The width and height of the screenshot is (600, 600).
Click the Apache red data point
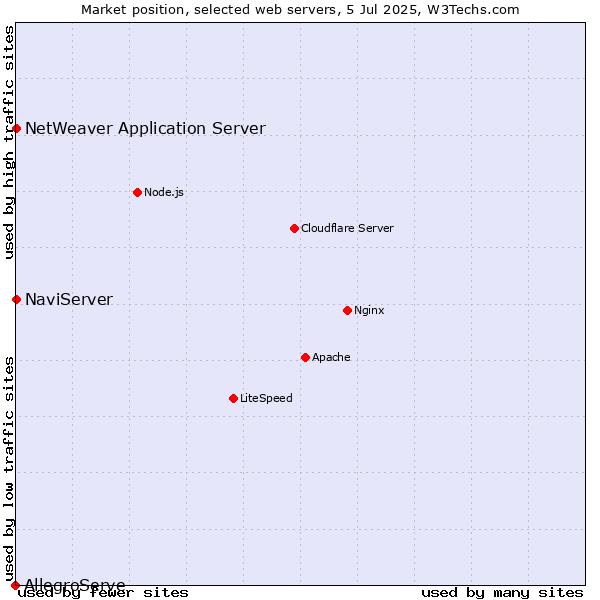click(x=305, y=357)
